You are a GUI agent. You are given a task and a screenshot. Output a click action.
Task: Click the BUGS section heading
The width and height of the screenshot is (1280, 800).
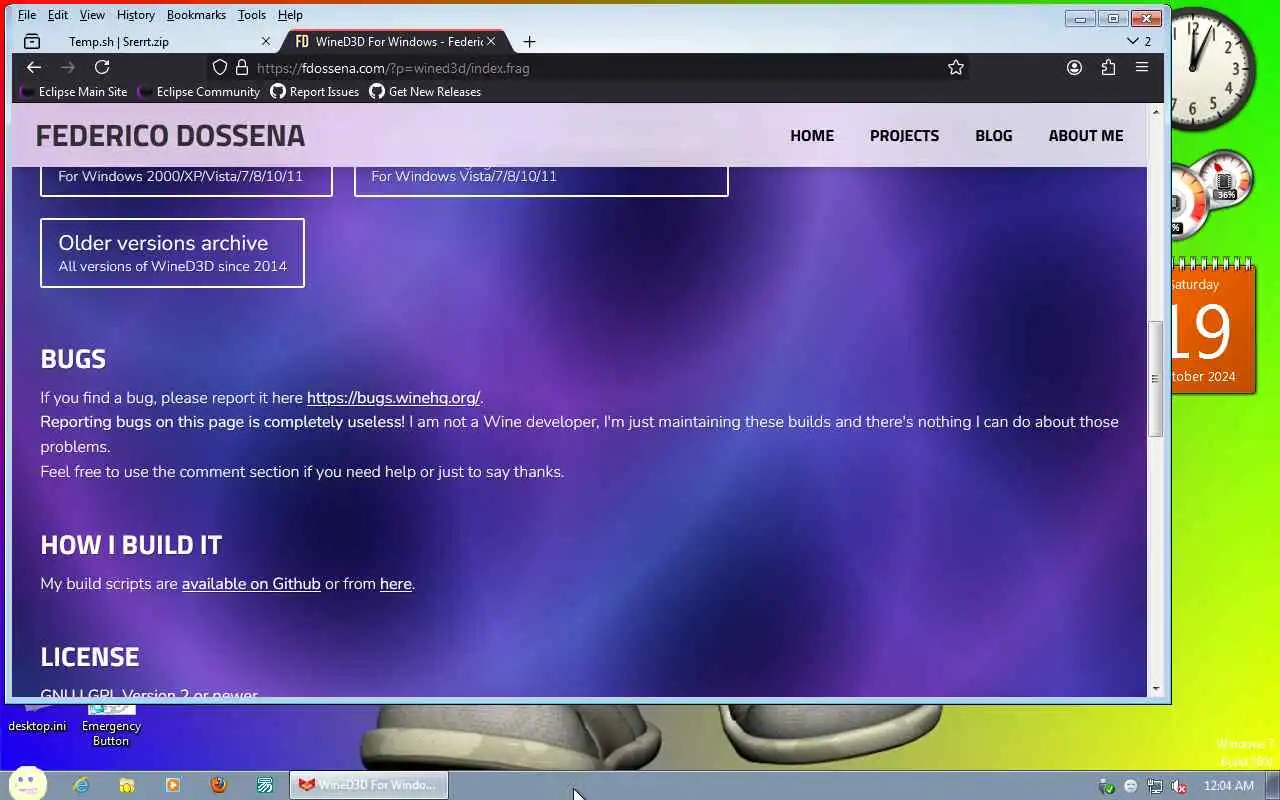point(73,359)
